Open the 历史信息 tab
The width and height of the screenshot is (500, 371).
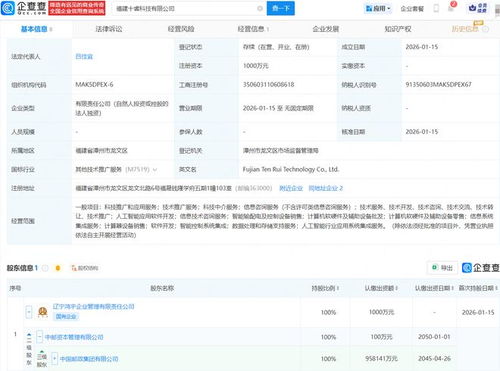[x=465, y=29]
